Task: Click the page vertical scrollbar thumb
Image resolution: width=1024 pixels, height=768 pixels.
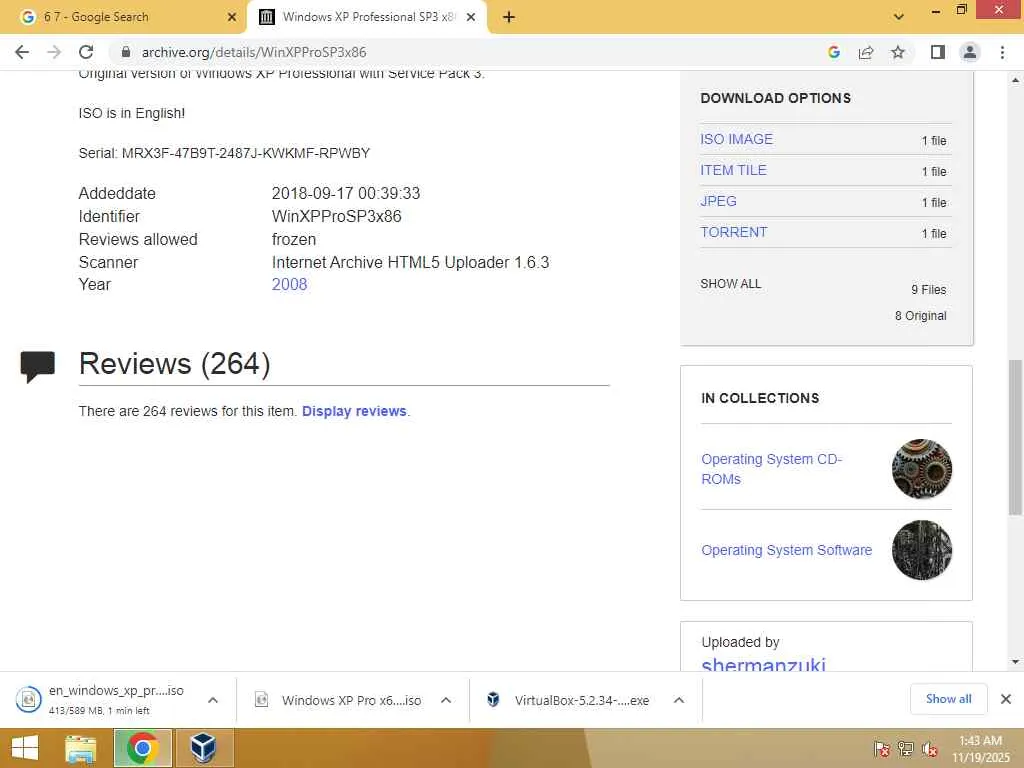Action: (1016, 437)
